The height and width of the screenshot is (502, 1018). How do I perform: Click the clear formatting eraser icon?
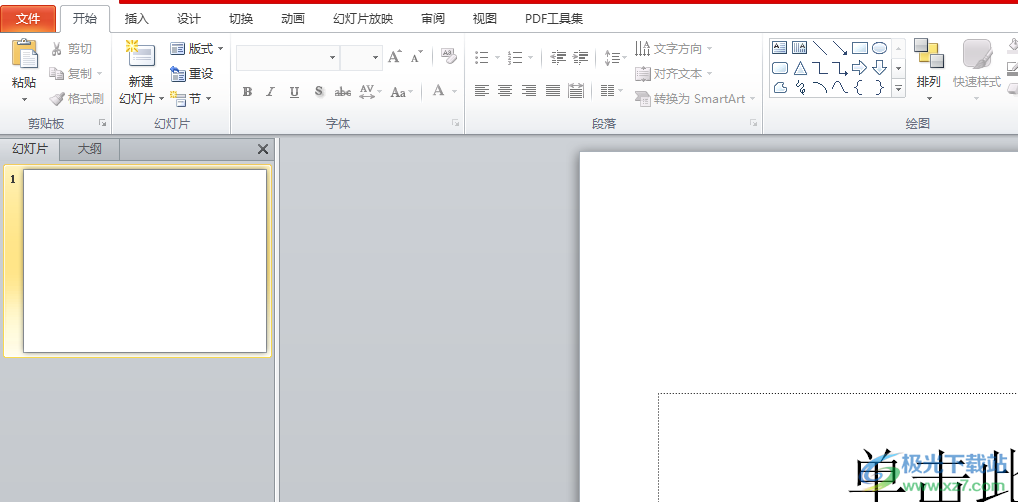[x=449, y=57]
